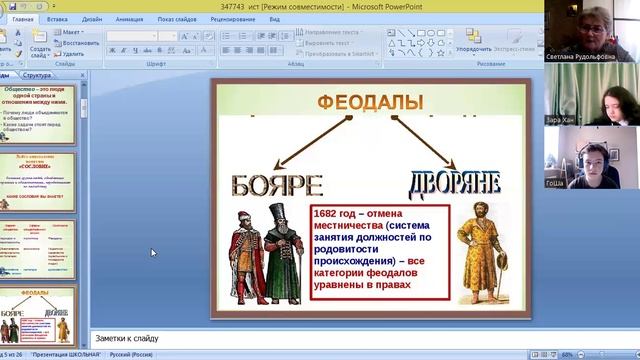Screen dimensions: 640x360
Task: Pick the font color (A) swatch
Action: point(203,50)
